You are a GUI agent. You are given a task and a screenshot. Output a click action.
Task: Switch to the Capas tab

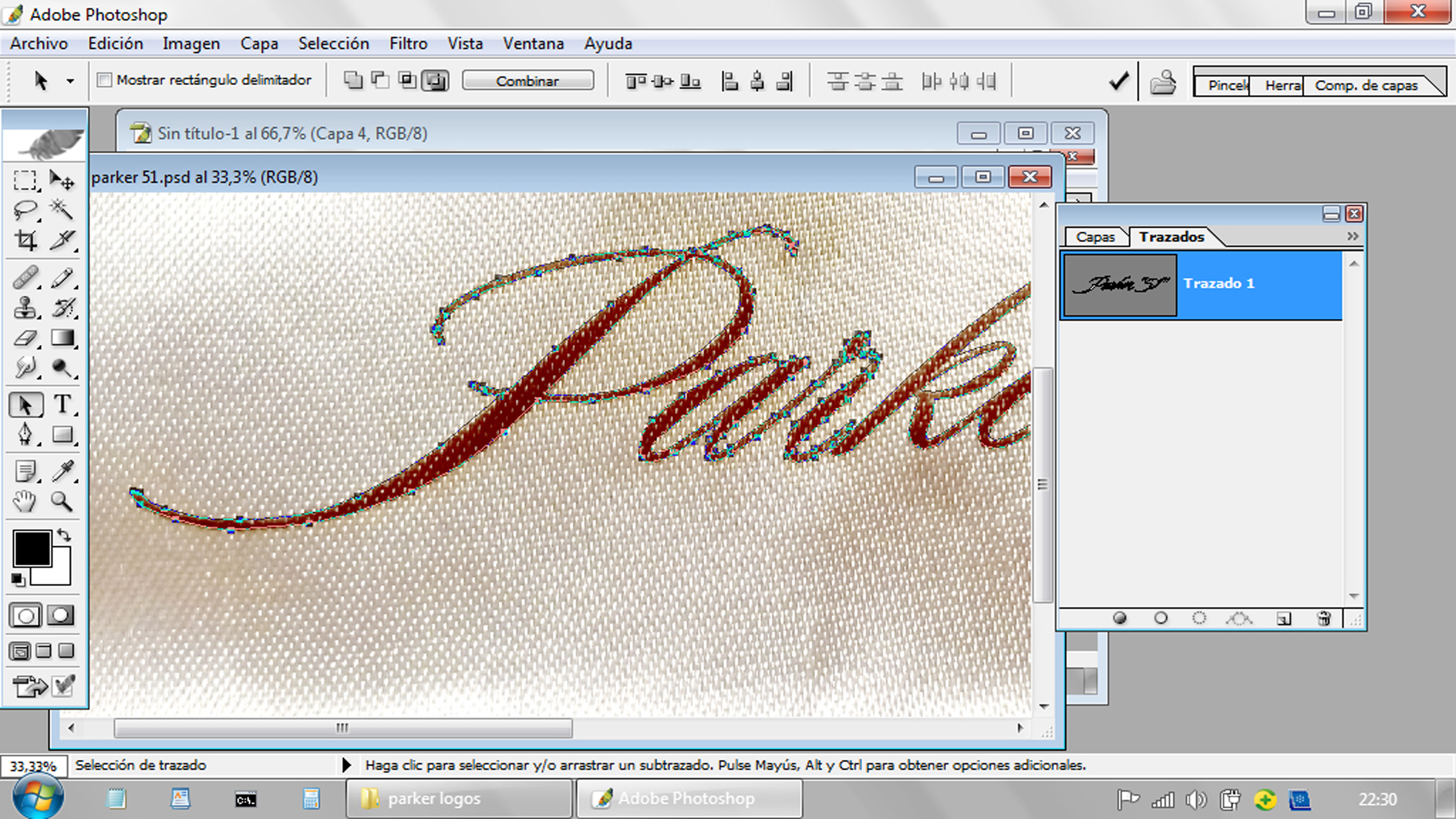(x=1095, y=237)
